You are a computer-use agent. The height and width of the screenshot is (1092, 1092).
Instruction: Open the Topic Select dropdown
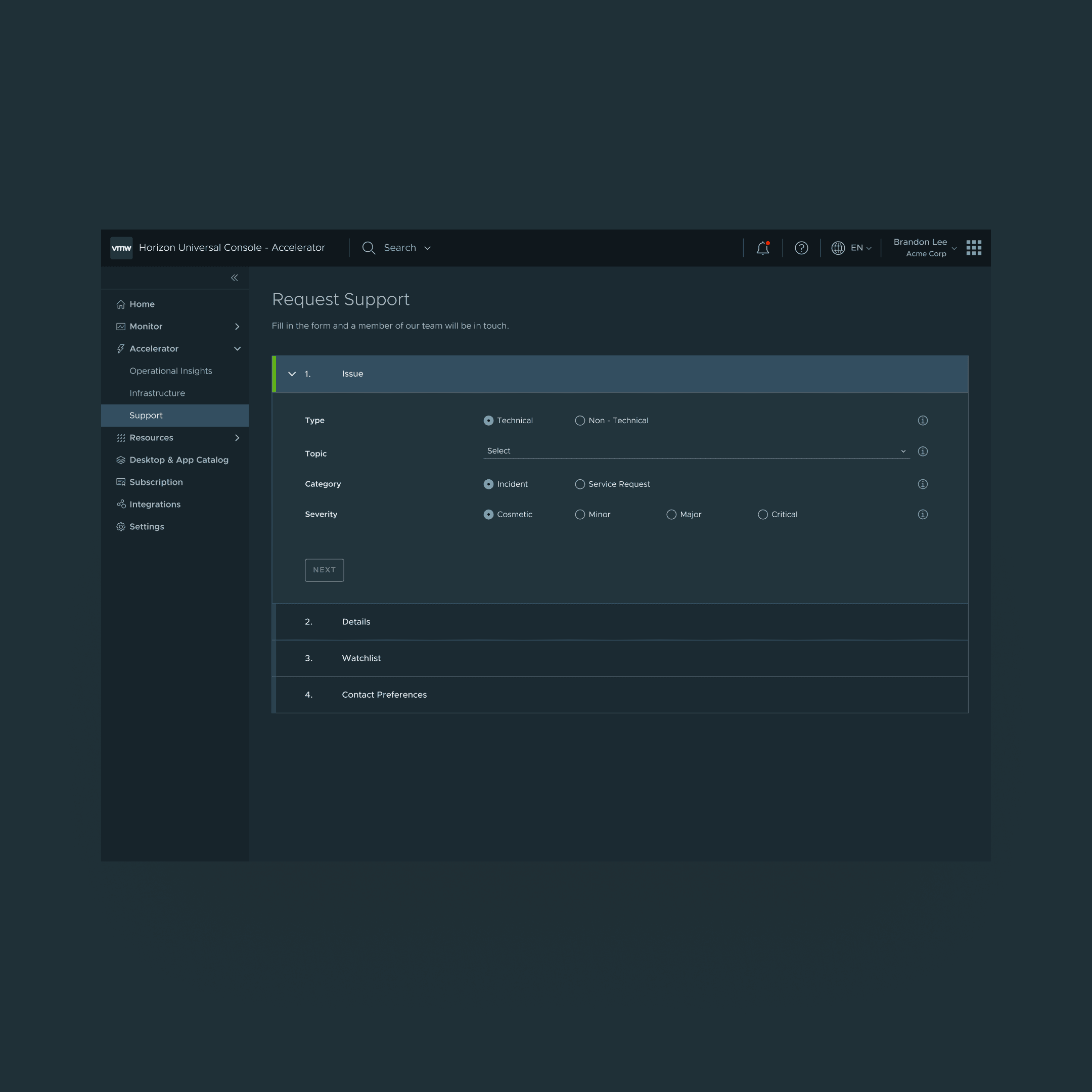coord(695,450)
